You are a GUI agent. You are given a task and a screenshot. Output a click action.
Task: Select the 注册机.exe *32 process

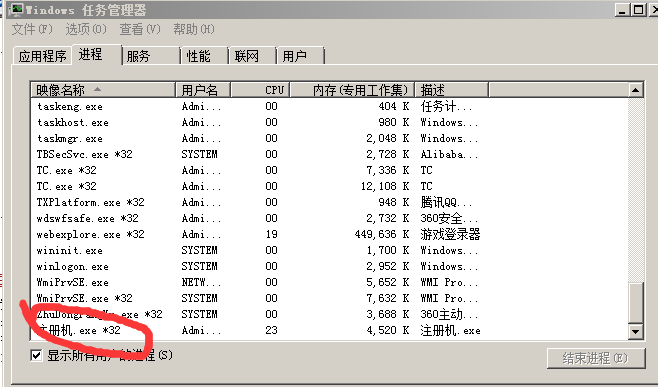[329, 330]
